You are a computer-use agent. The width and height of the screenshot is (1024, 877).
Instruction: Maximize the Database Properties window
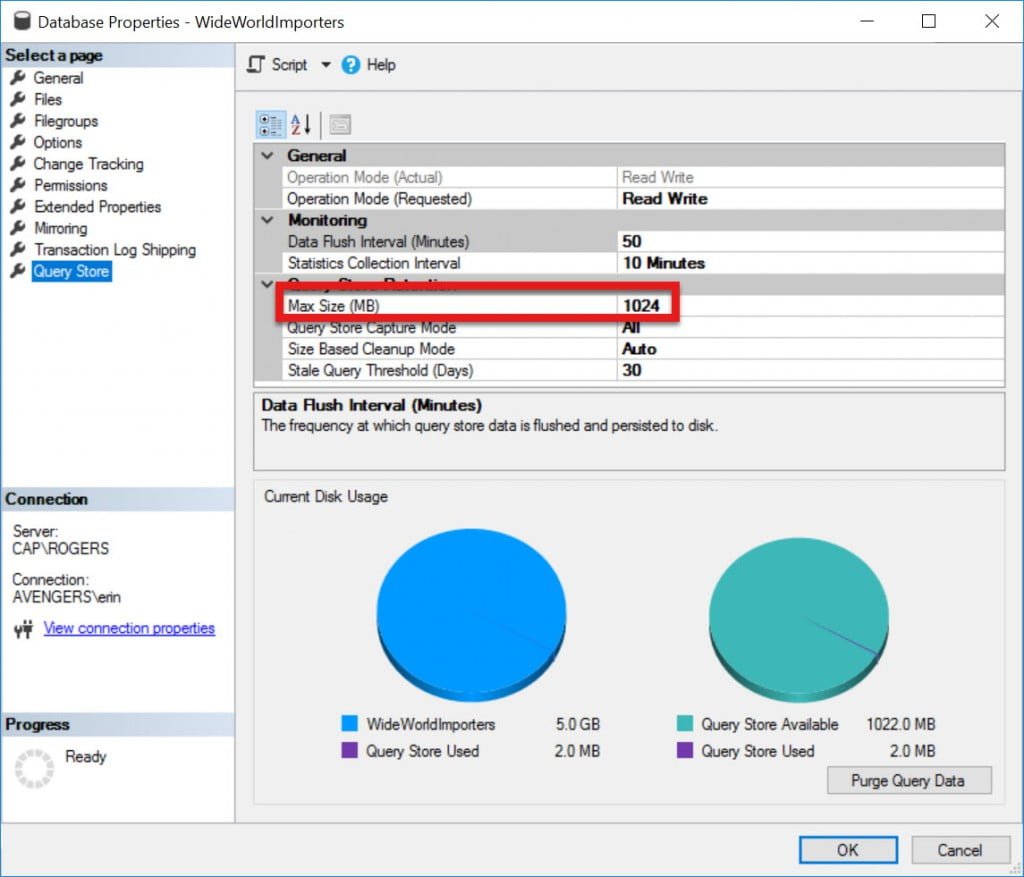click(928, 21)
